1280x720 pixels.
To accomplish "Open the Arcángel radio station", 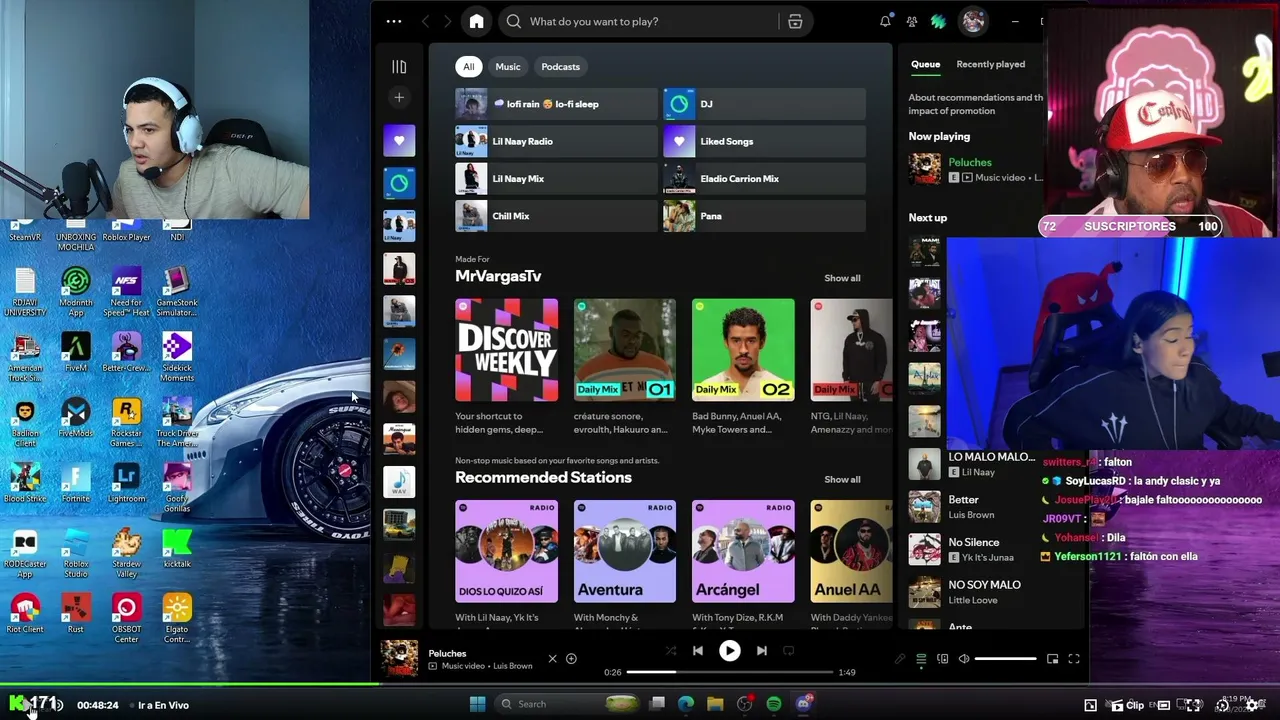I will pos(743,551).
